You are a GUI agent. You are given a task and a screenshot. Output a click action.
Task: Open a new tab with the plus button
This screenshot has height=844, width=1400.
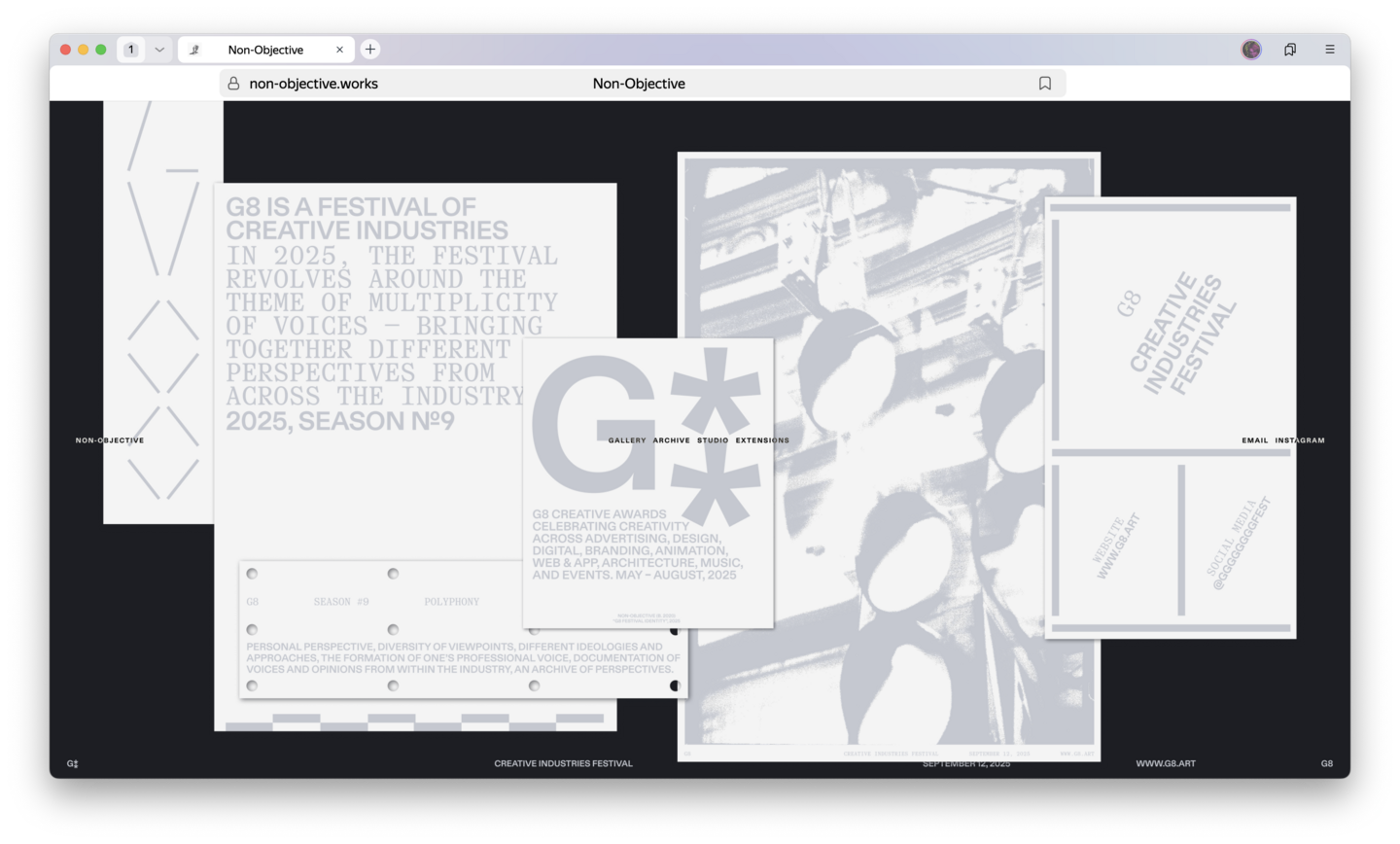(x=370, y=50)
